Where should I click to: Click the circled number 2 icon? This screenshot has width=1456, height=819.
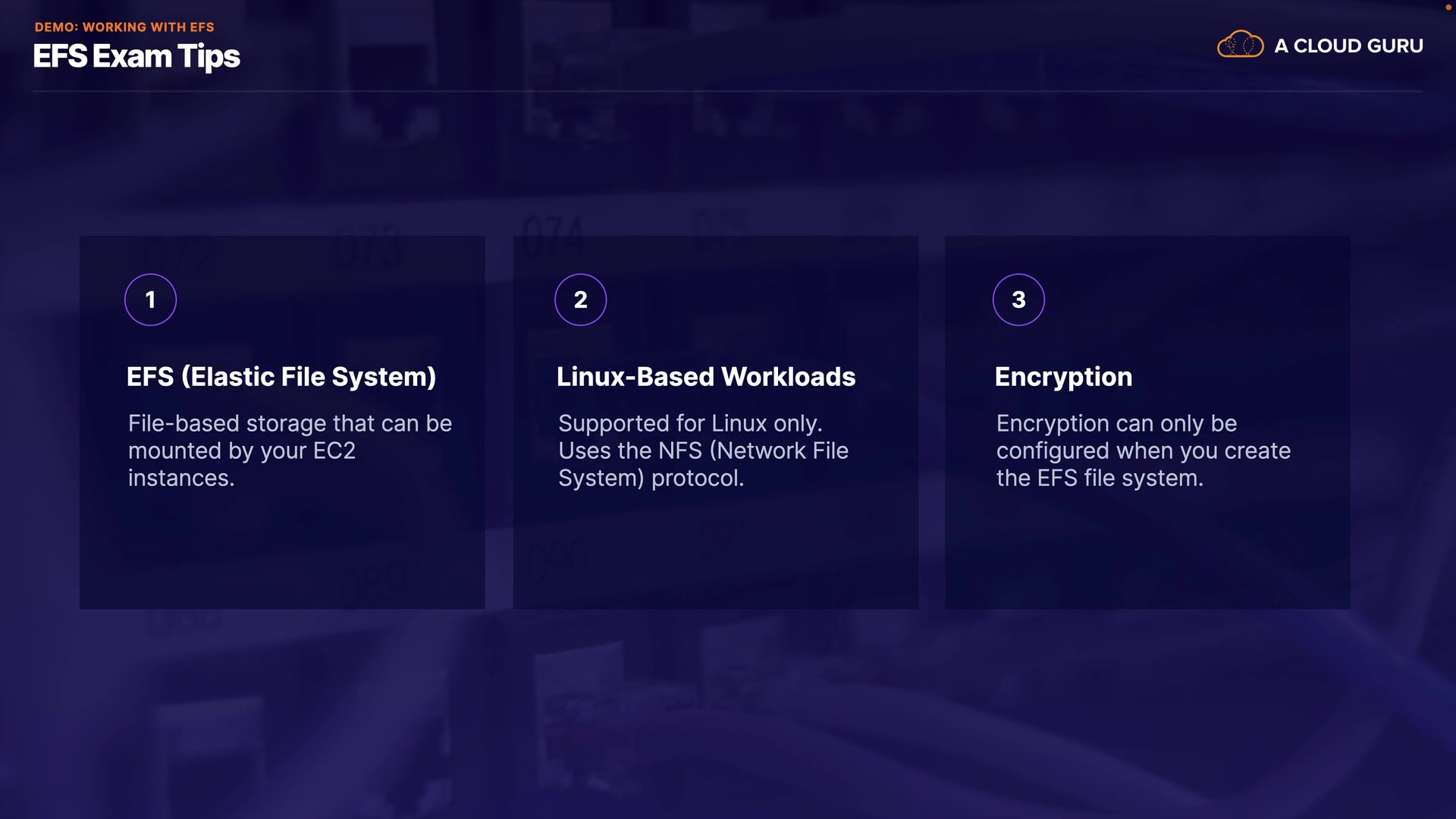(x=580, y=300)
